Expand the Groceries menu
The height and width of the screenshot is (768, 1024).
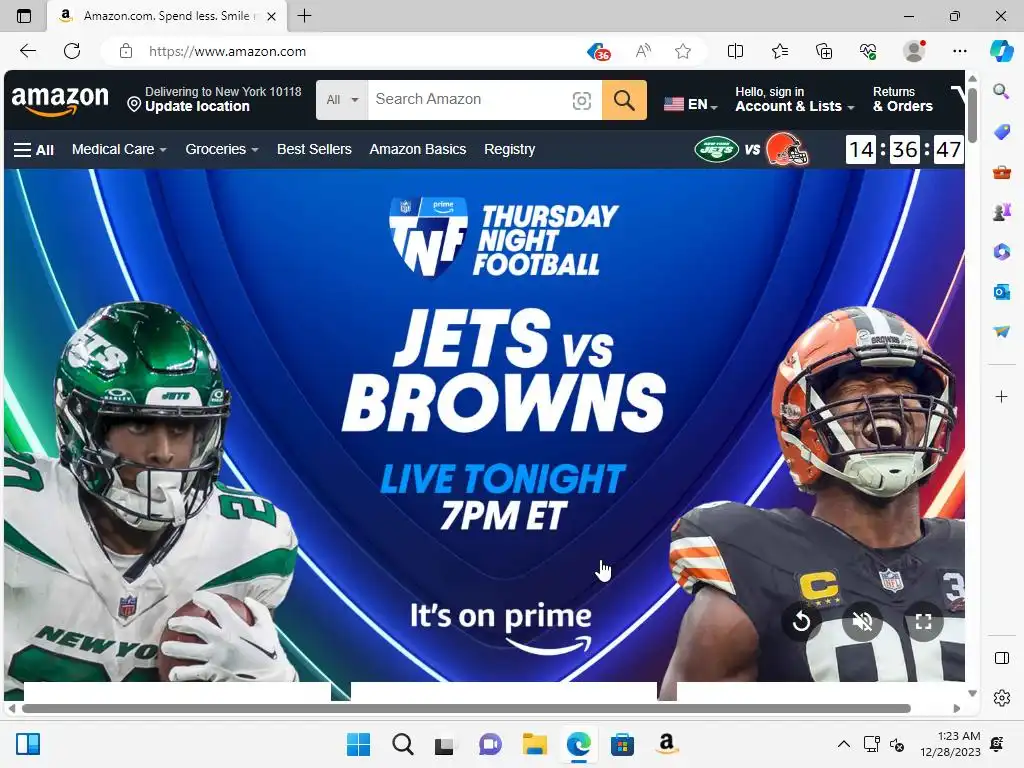tap(222, 150)
